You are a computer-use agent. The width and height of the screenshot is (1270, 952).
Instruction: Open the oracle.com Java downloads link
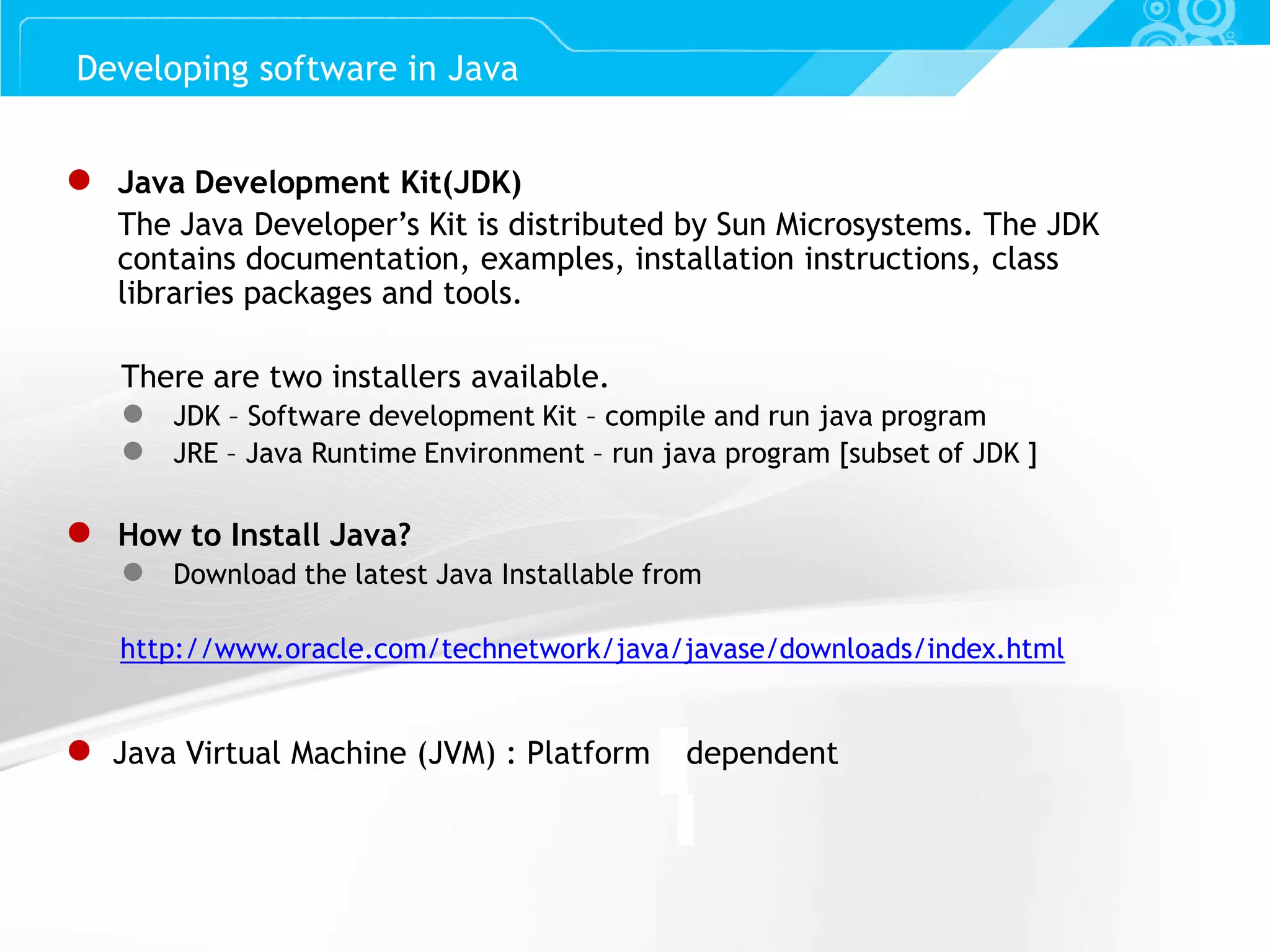pos(592,649)
